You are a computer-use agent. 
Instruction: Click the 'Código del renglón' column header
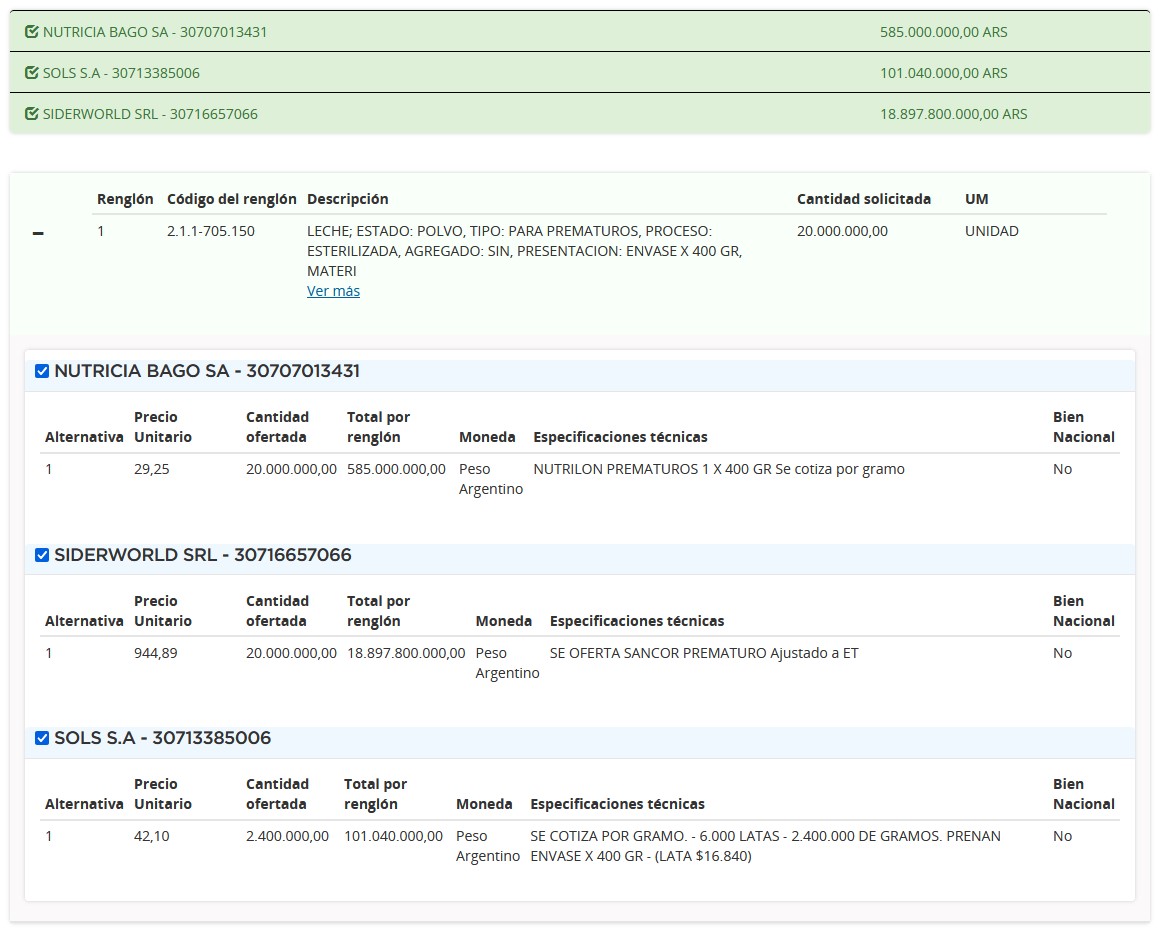(231, 199)
